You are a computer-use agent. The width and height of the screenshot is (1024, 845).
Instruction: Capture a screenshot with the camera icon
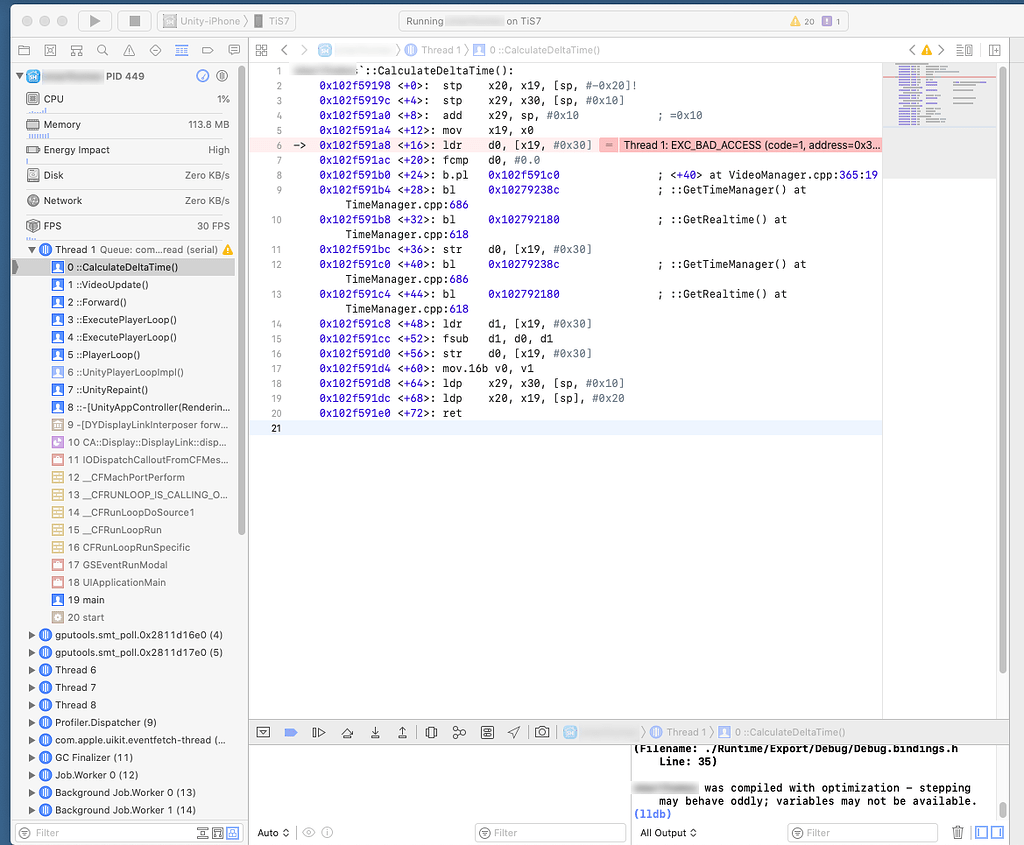(x=542, y=732)
